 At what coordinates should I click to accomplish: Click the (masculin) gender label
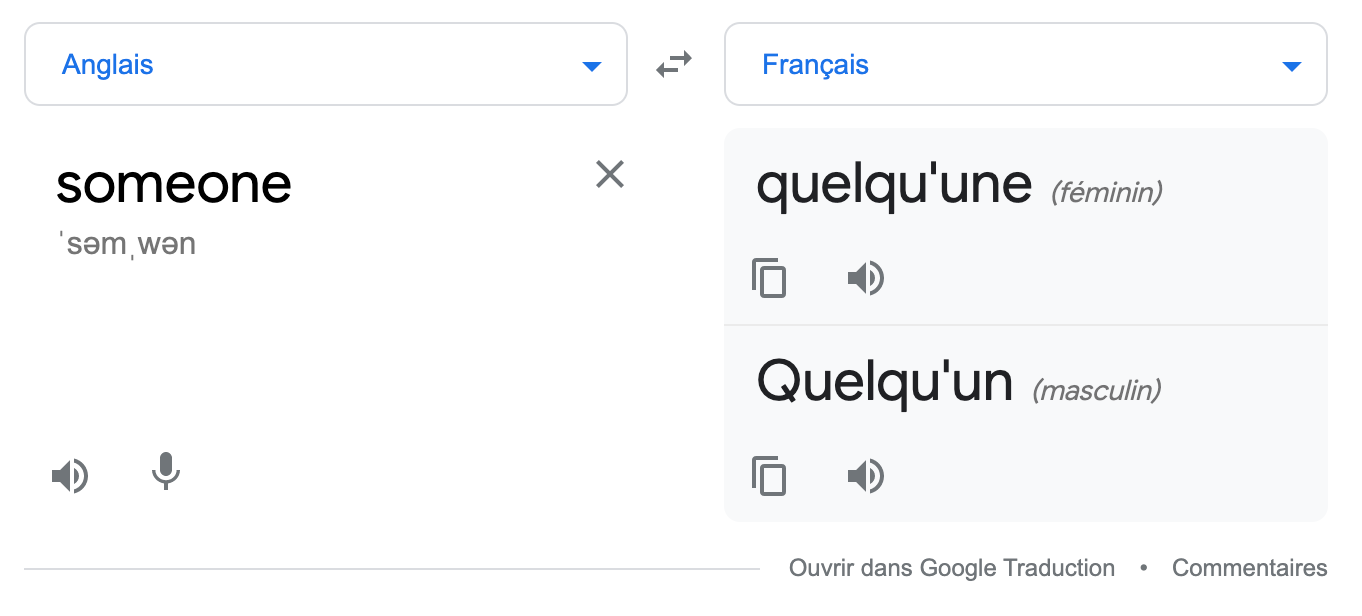tap(1097, 389)
